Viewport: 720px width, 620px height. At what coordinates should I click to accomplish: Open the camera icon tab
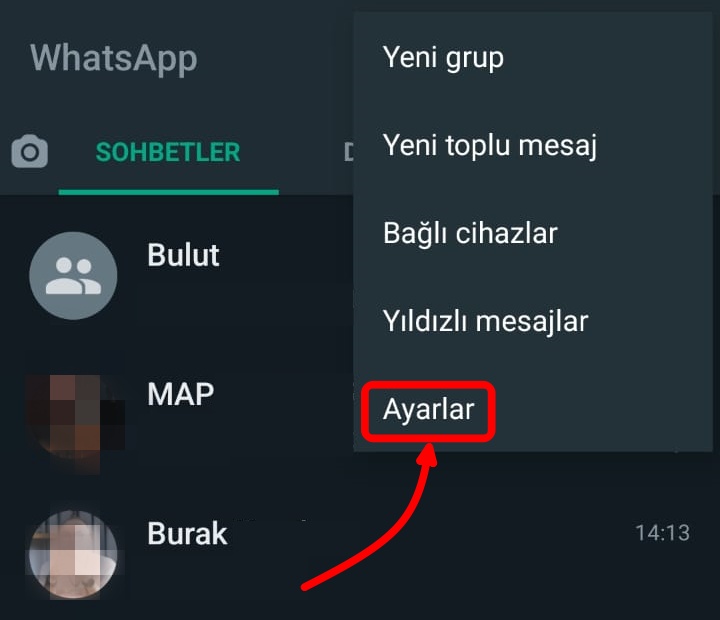pos(29,151)
